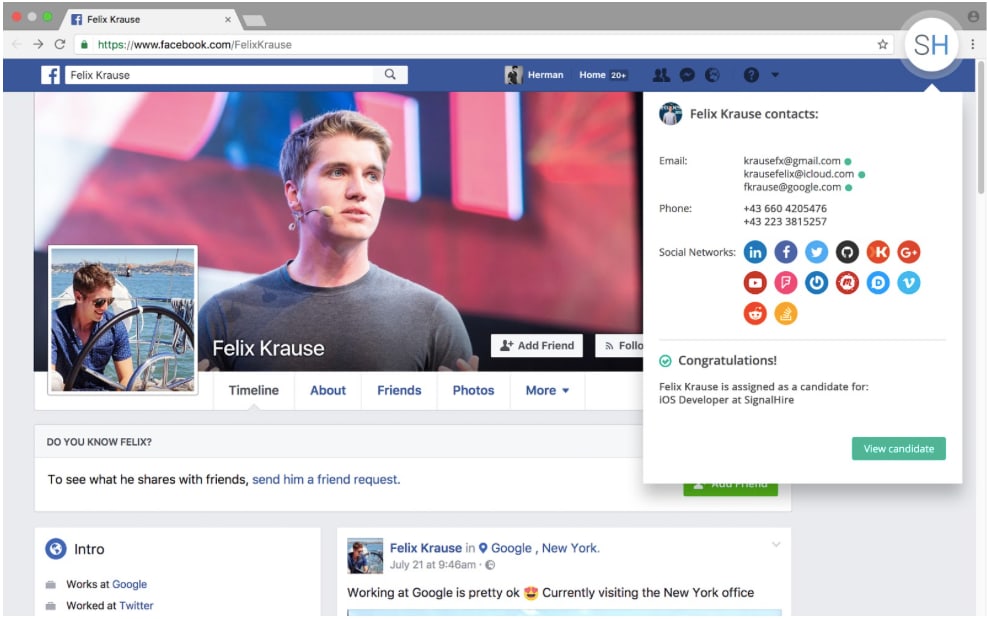This screenshot has width=989, height=619.
Task: Open the Google link in Intro section
Action: [x=129, y=584]
